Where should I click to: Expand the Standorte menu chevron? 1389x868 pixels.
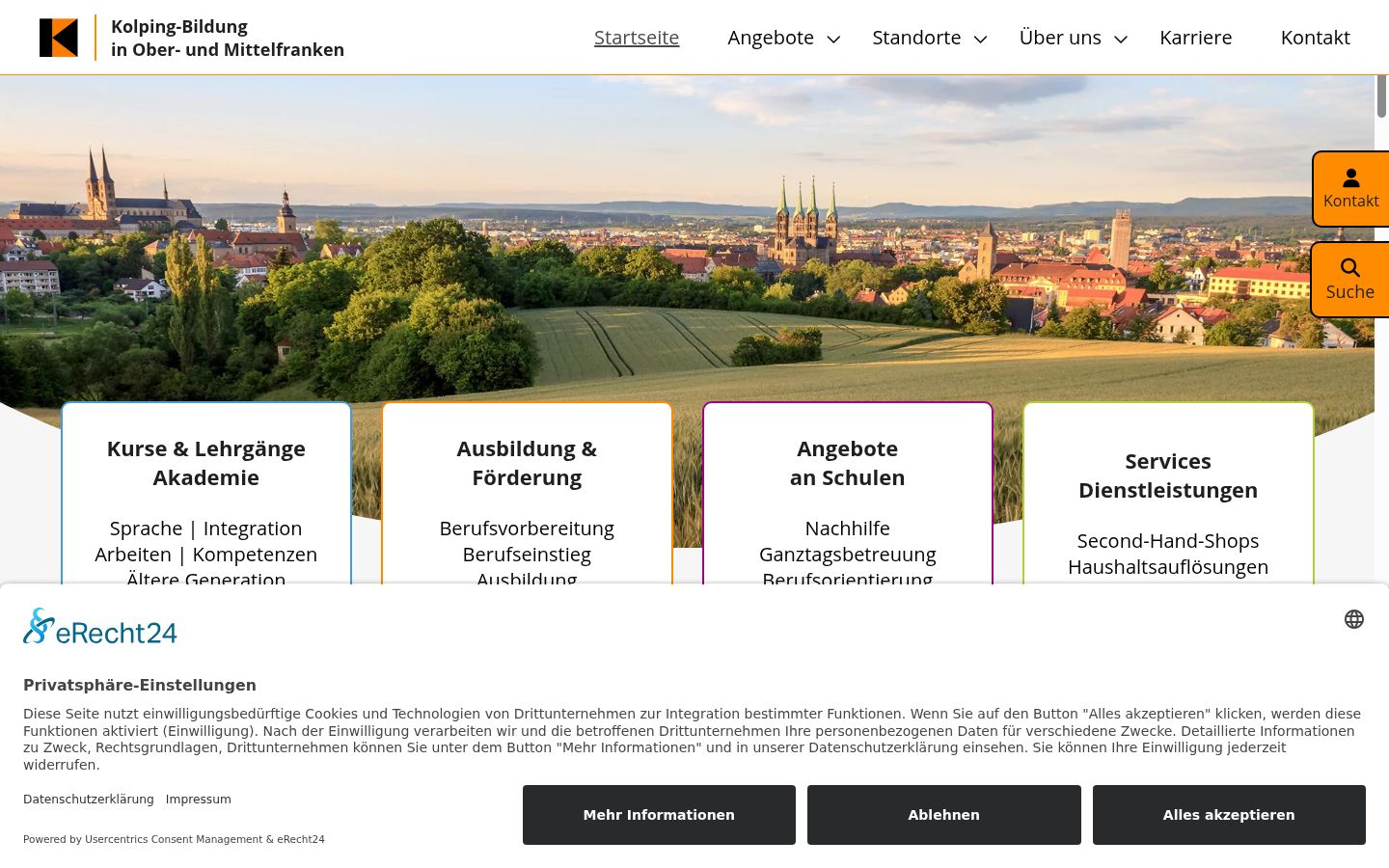pos(981,40)
